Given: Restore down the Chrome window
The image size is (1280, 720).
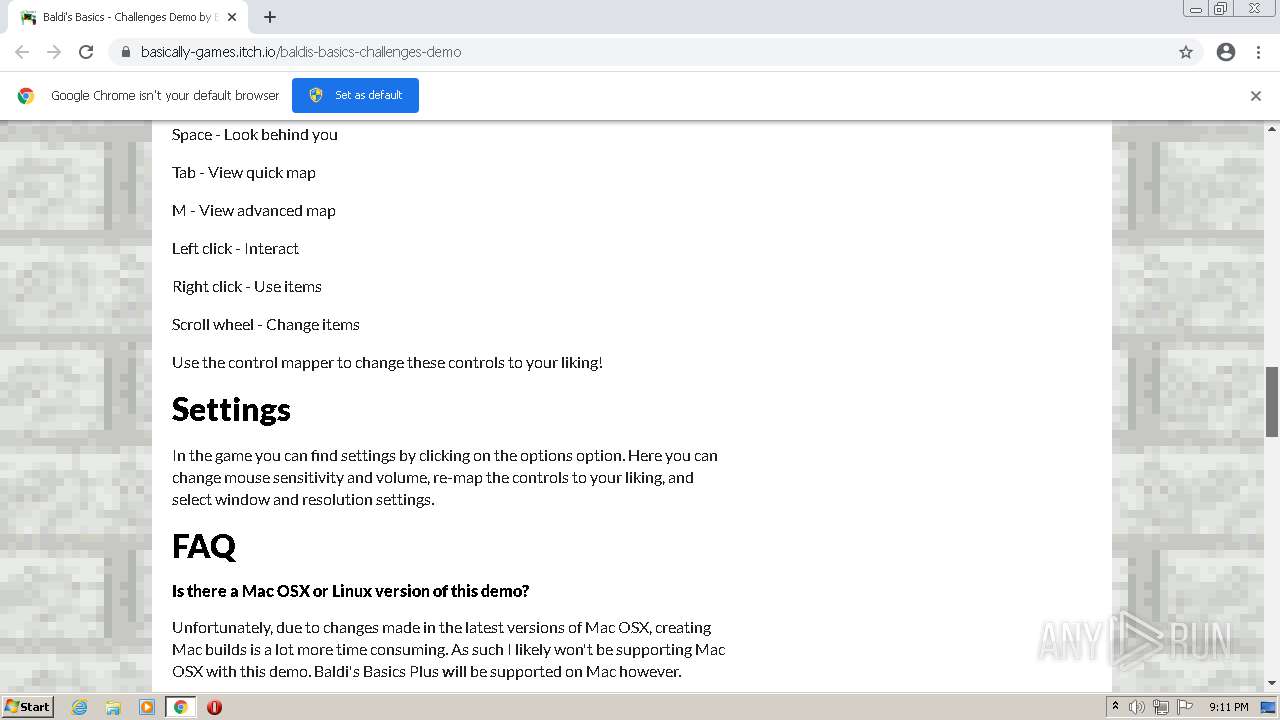Looking at the screenshot, I should [x=1221, y=9].
